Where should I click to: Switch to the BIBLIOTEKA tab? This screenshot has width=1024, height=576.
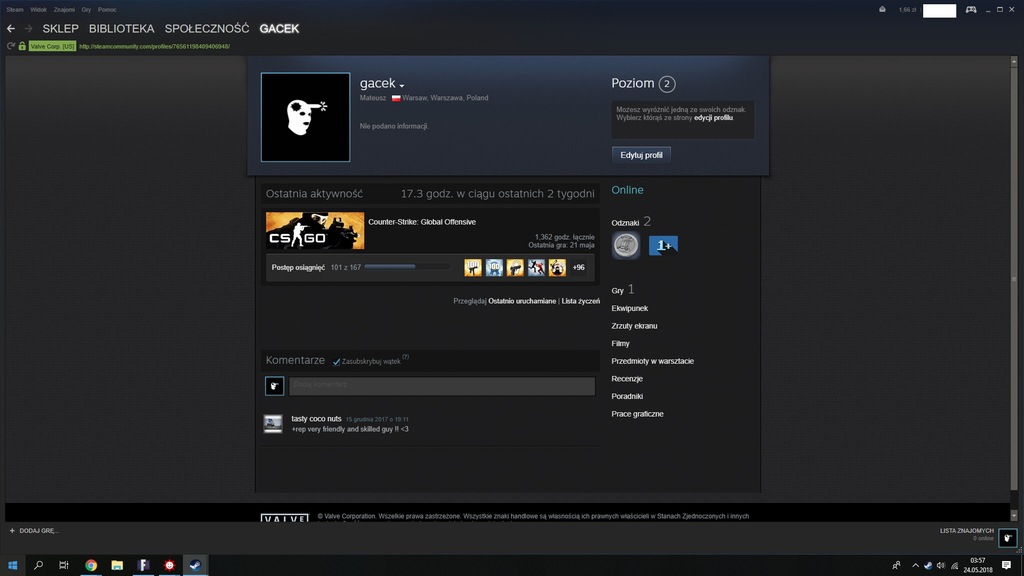coord(121,29)
